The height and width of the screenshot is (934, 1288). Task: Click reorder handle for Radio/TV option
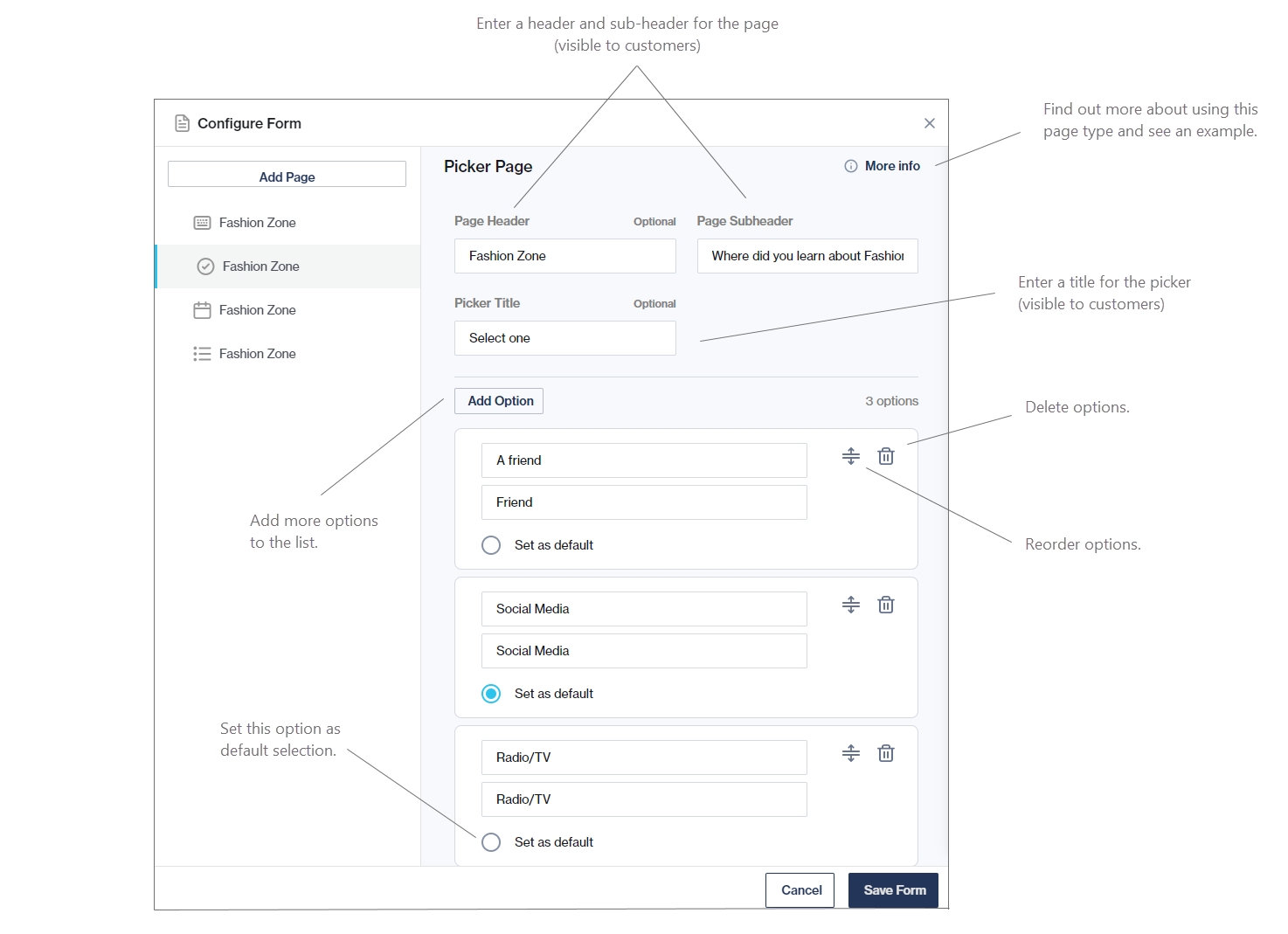pos(850,753)
